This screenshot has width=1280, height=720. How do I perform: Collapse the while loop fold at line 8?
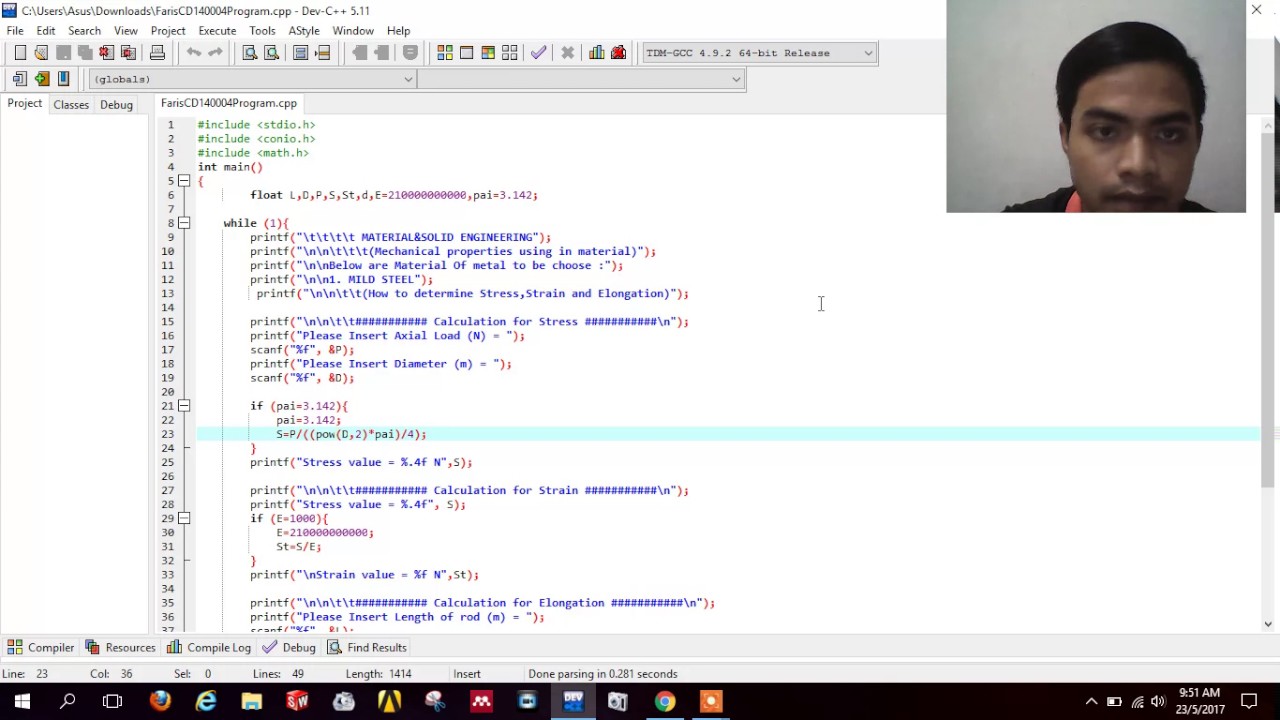[184, 223]
